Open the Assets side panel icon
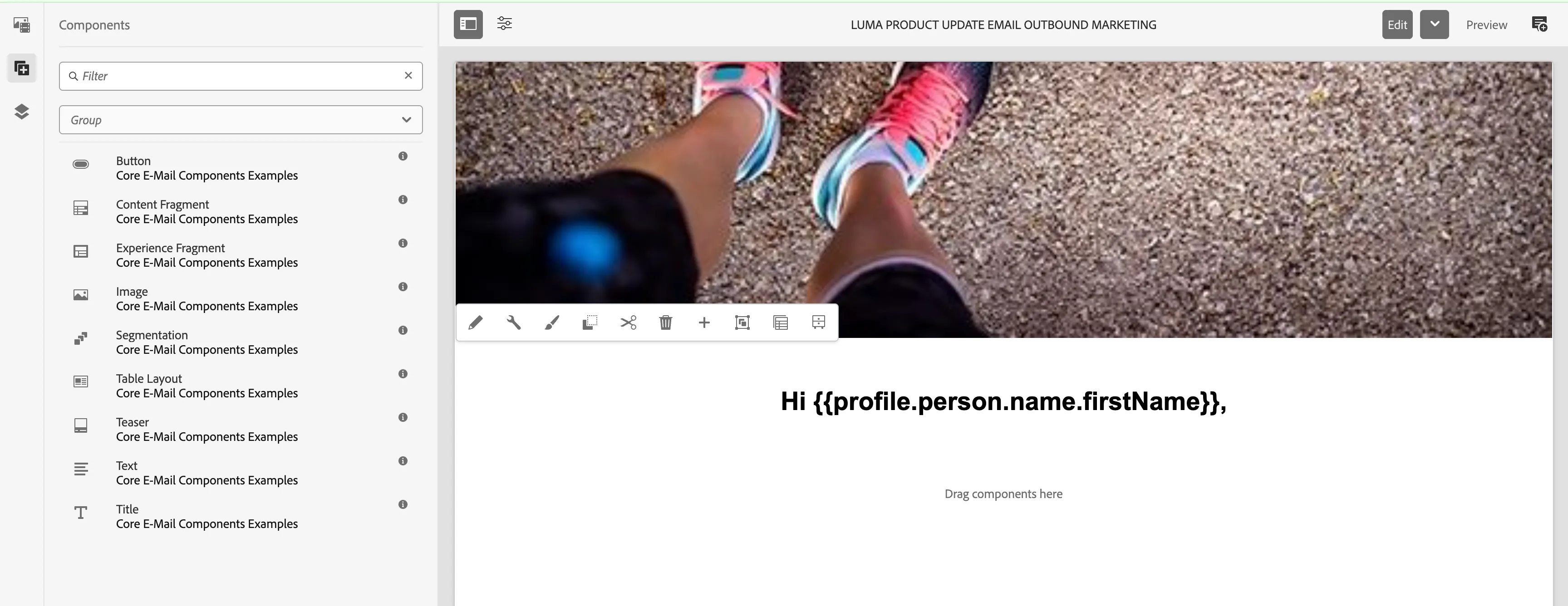The height and width of the screenshot is (606, 1568). point(22,25)
